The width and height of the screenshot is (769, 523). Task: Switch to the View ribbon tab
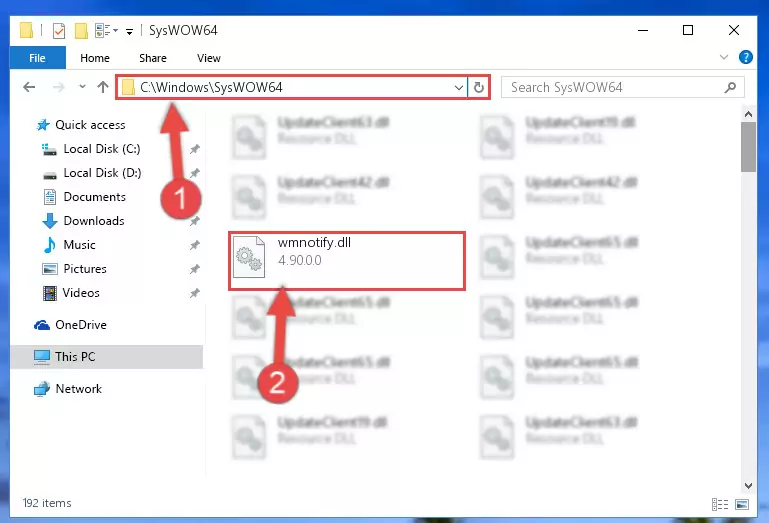click(208, 58)
